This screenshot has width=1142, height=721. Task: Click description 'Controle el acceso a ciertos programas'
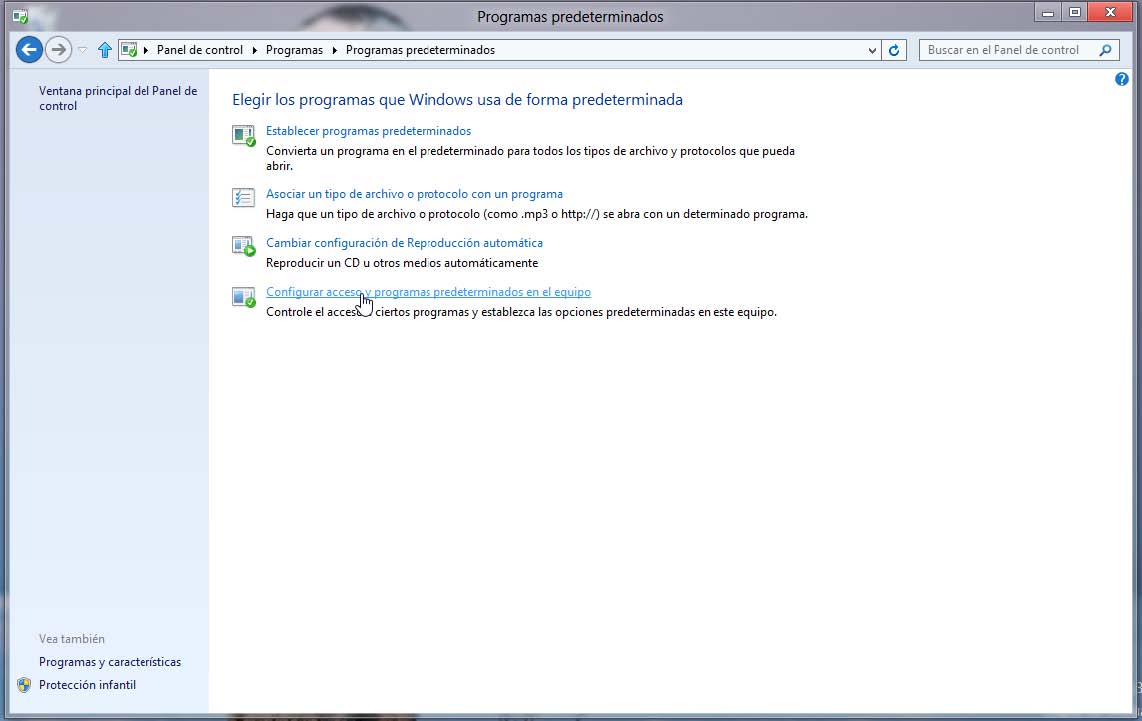click(521, 312)
